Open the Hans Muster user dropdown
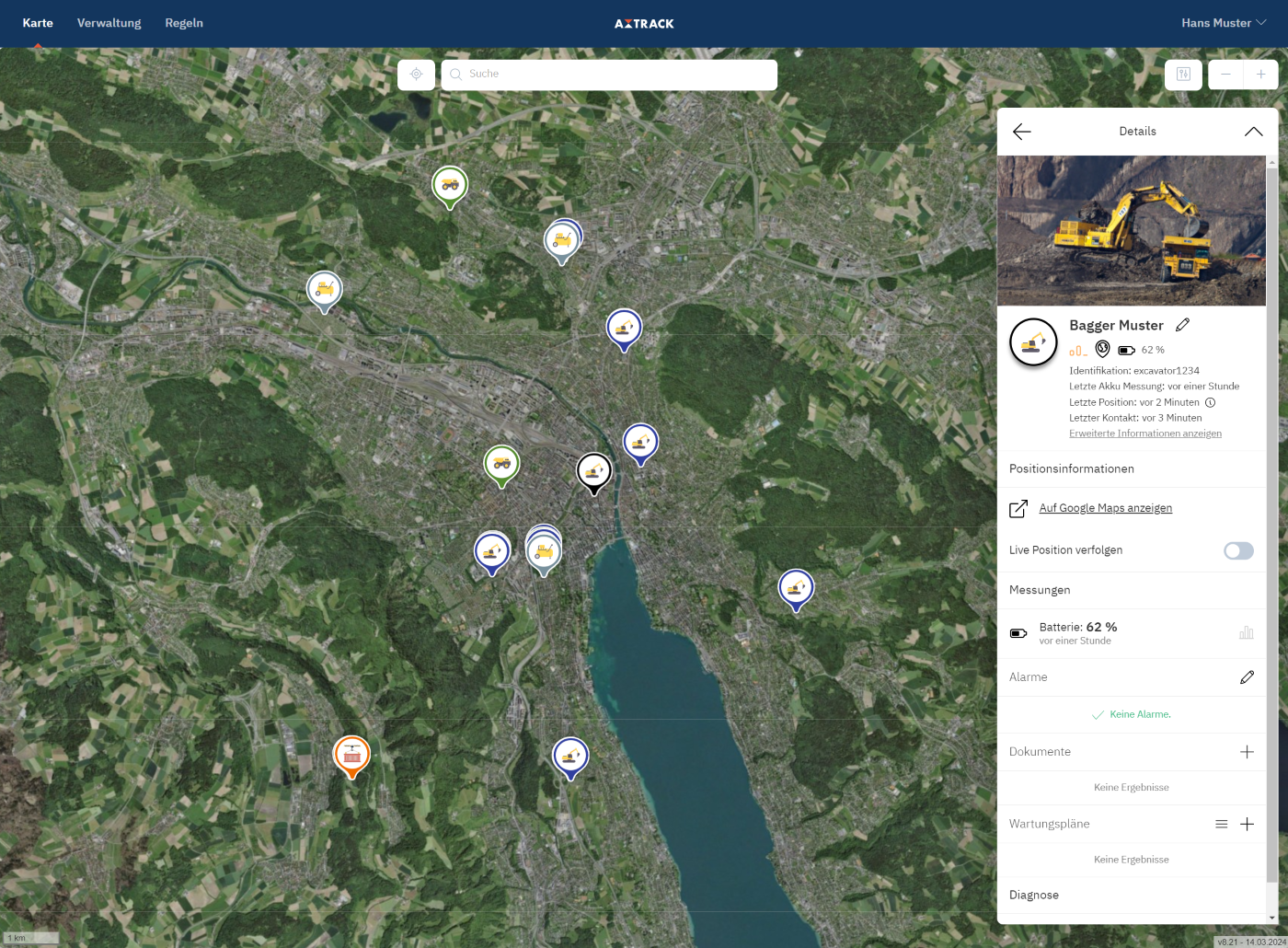 (1224, 23)
